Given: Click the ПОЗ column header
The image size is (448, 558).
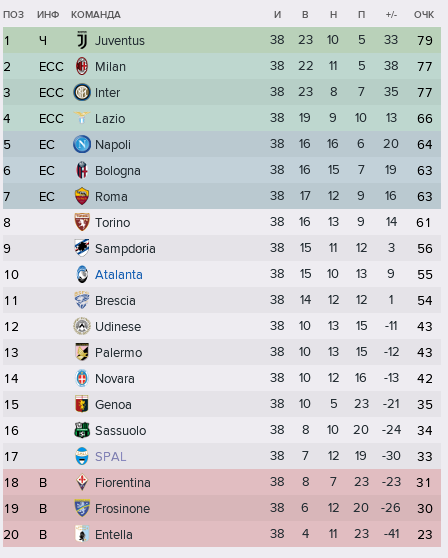Looking at the screenshot, I should point(14,15).
